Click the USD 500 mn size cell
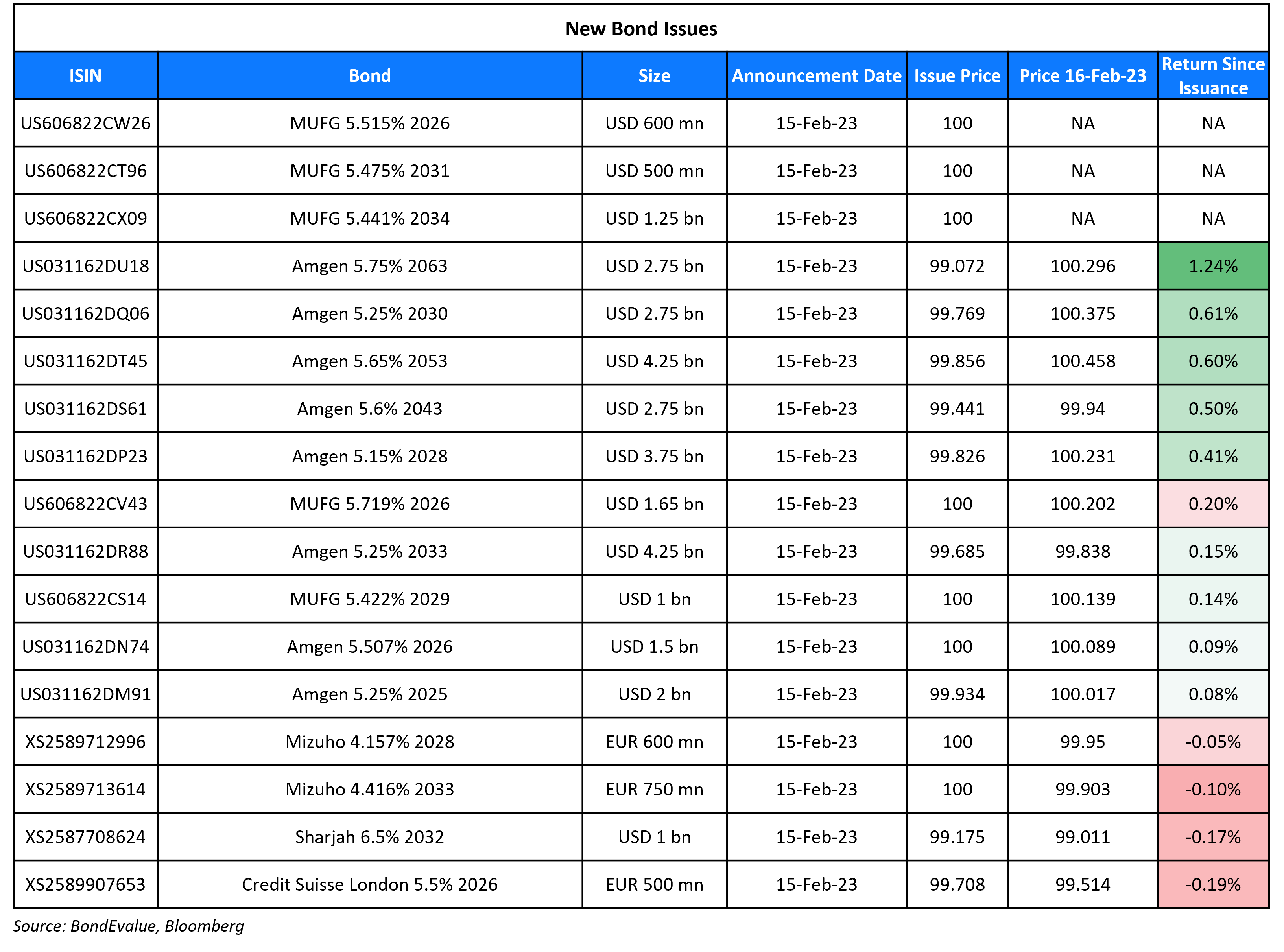The width and height of the screenshot is (1284, 952). coord(655,171)
